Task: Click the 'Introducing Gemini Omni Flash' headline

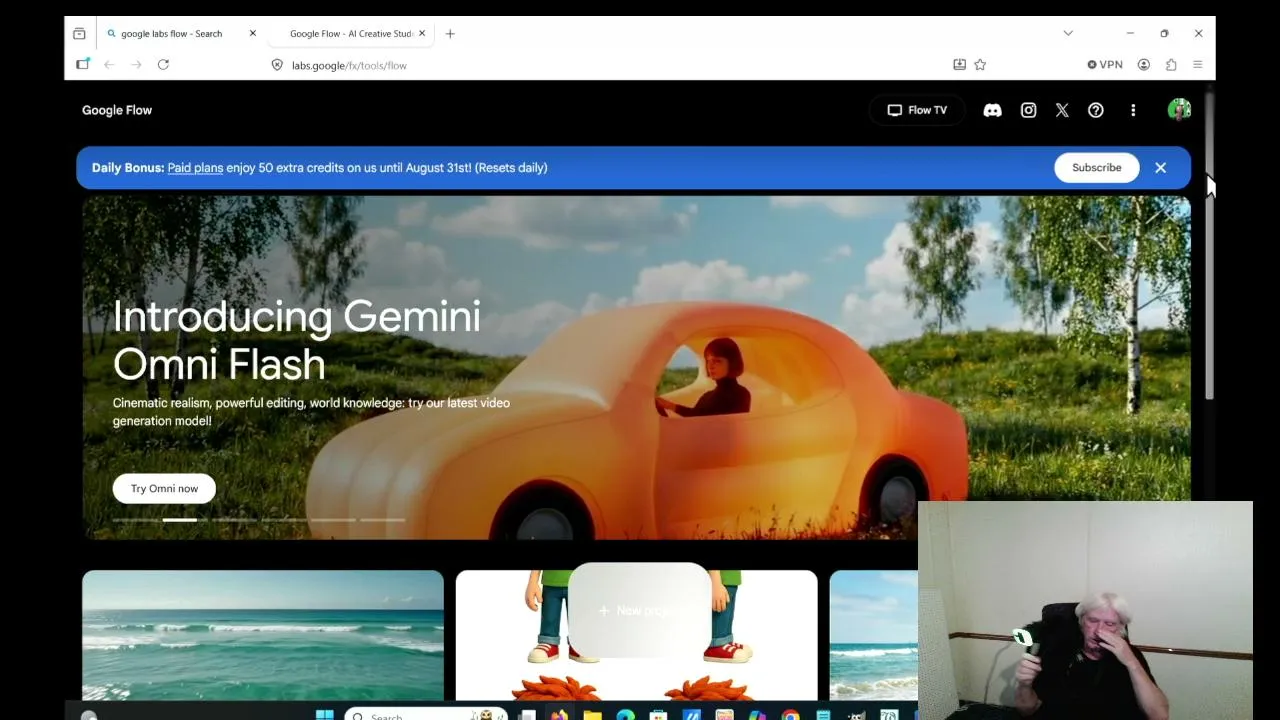Action: (x=297, y=340)
